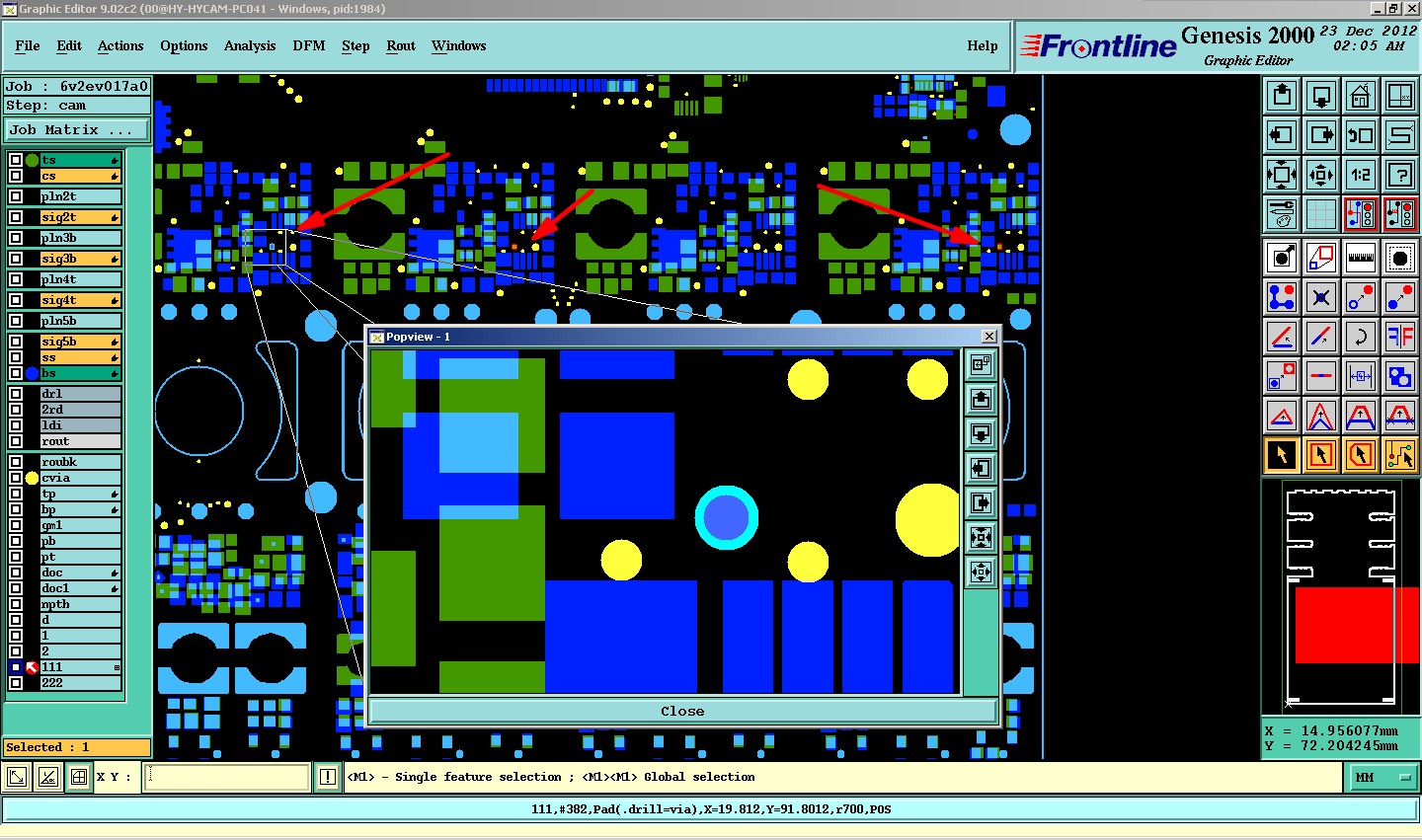Toggle checkbox for layer bs
Viewport: 1422px width, 840px height.
(x=16, y=373)
